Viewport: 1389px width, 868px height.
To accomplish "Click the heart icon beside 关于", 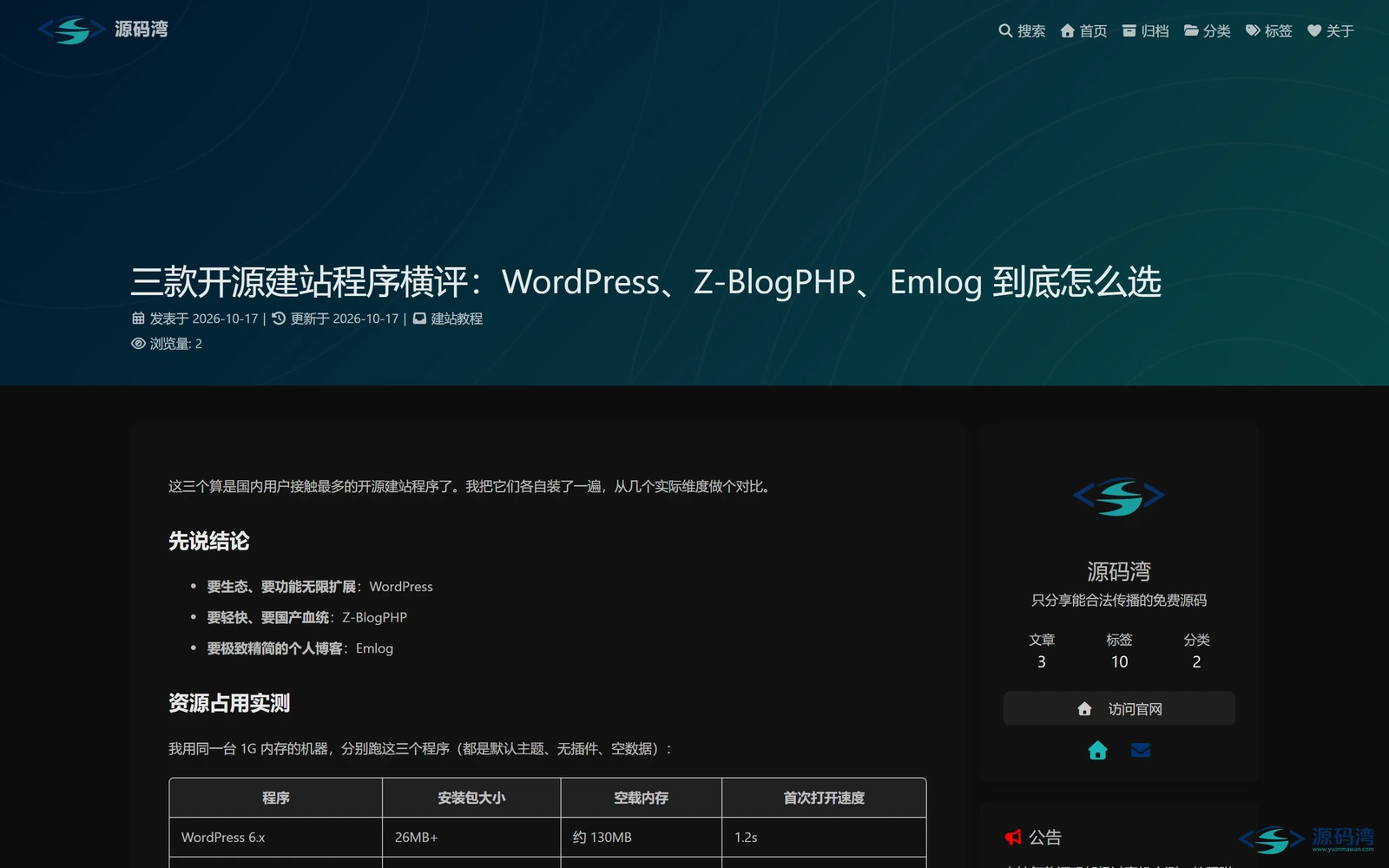I will pos(1314,30).
